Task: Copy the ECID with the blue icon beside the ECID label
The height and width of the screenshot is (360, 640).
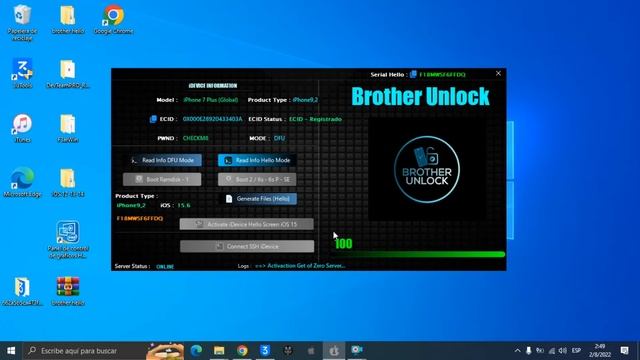Action: pyautogui.click(x=153, y=119)
